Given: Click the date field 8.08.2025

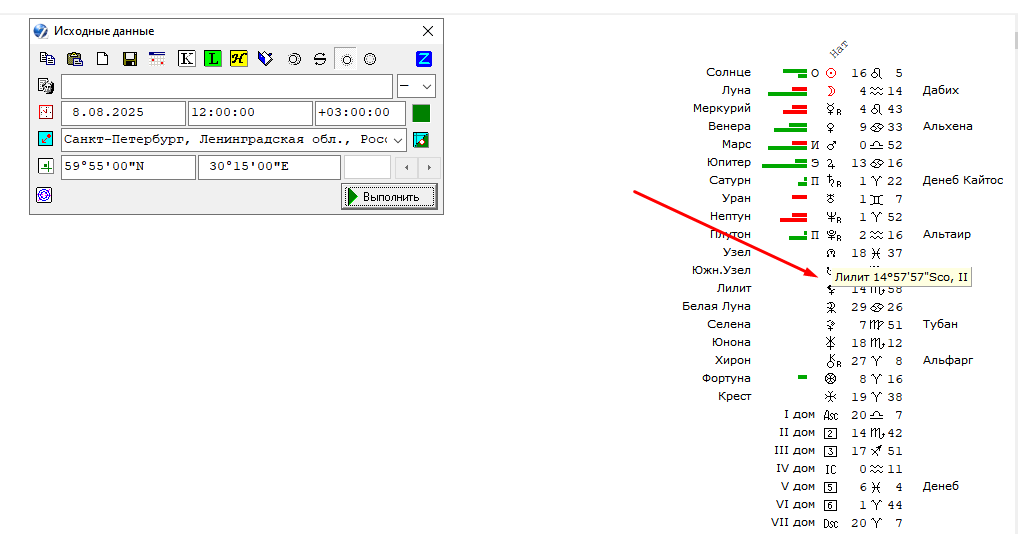Looking at the screenshot, I should (123, 113).
